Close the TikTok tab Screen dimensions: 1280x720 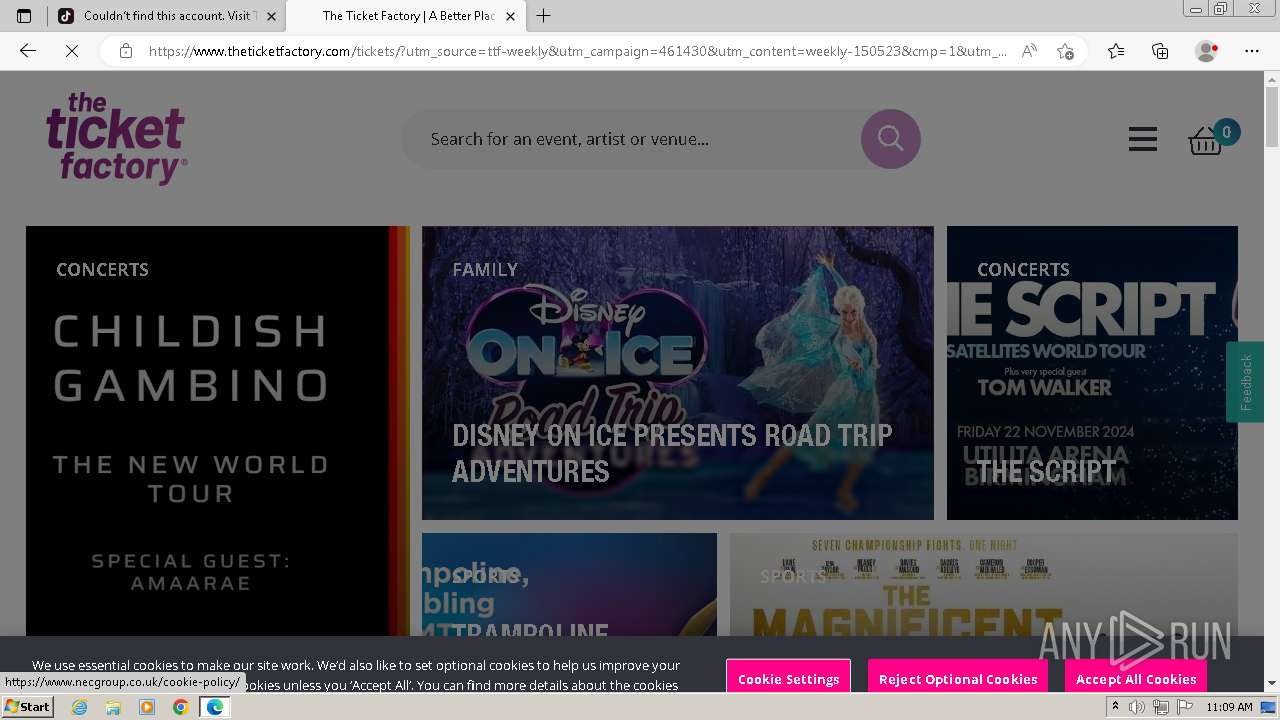click(x=271, y=16)
